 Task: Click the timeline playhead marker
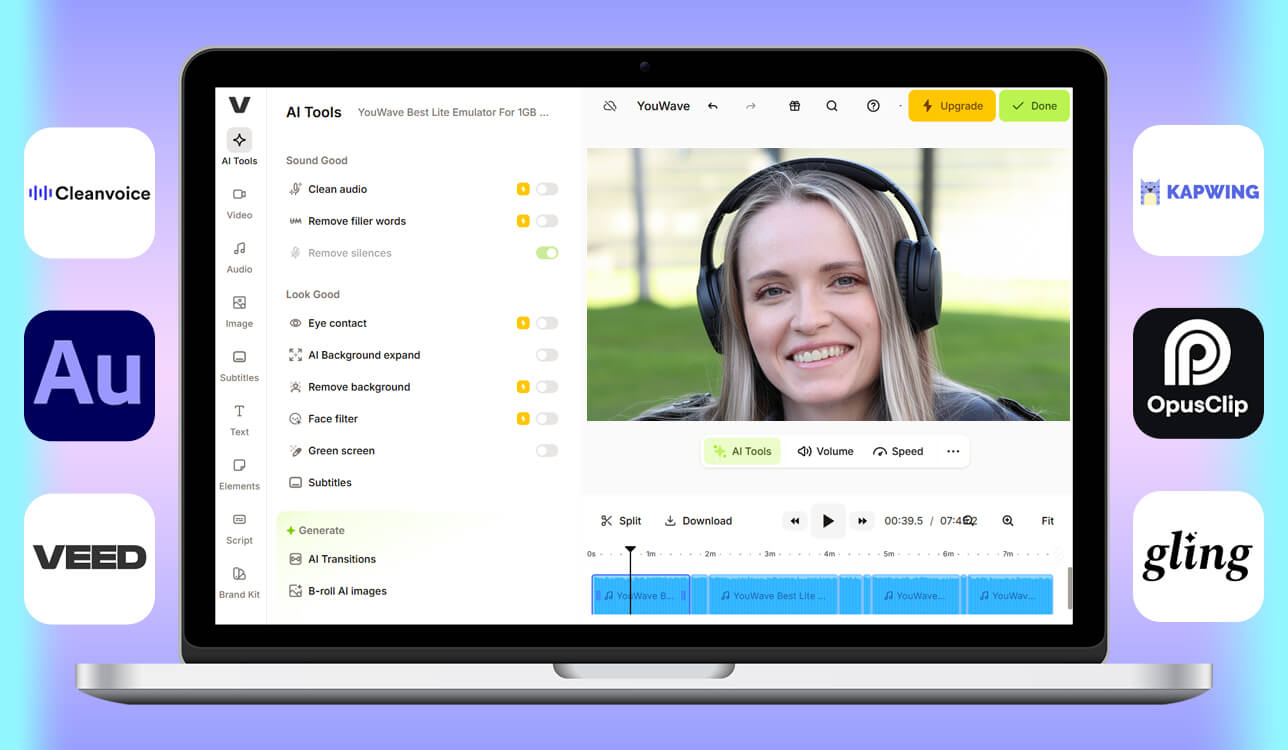pyautogui.click(x=630, y=550)
